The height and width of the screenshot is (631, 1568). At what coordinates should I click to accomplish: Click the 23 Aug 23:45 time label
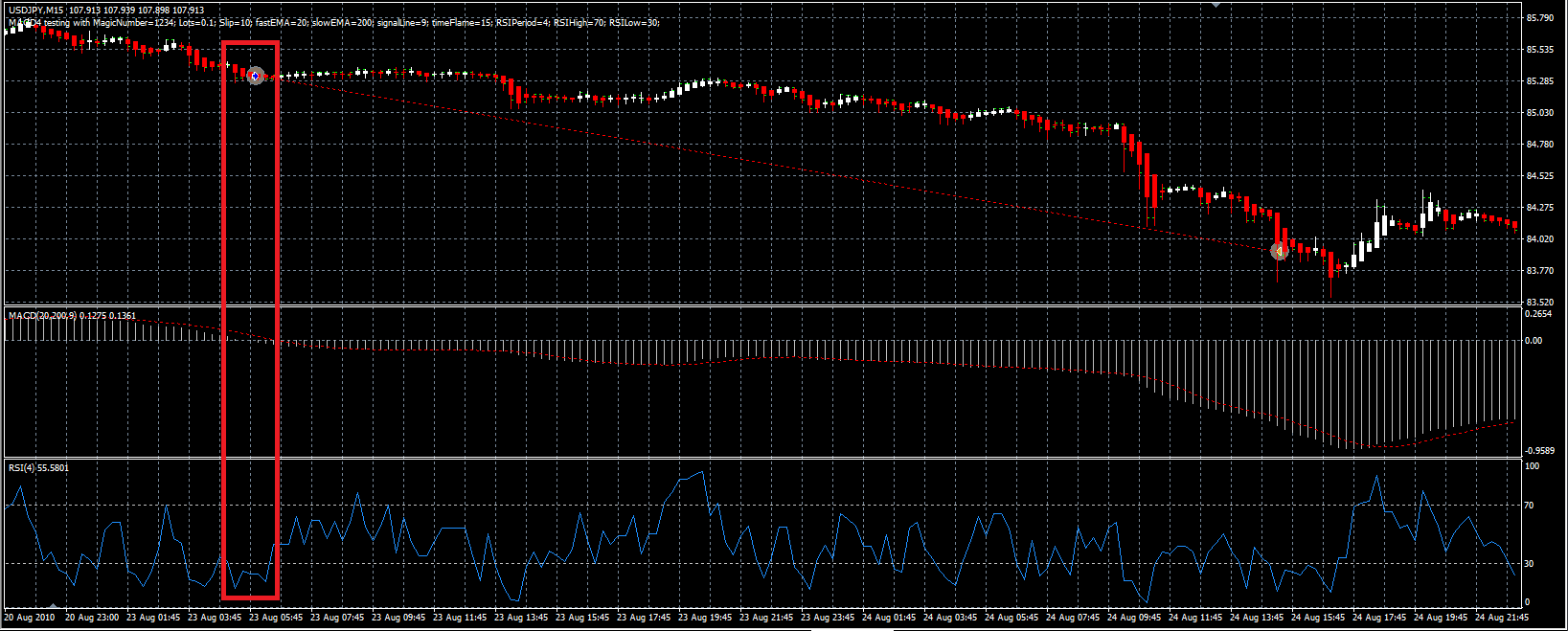828,618
